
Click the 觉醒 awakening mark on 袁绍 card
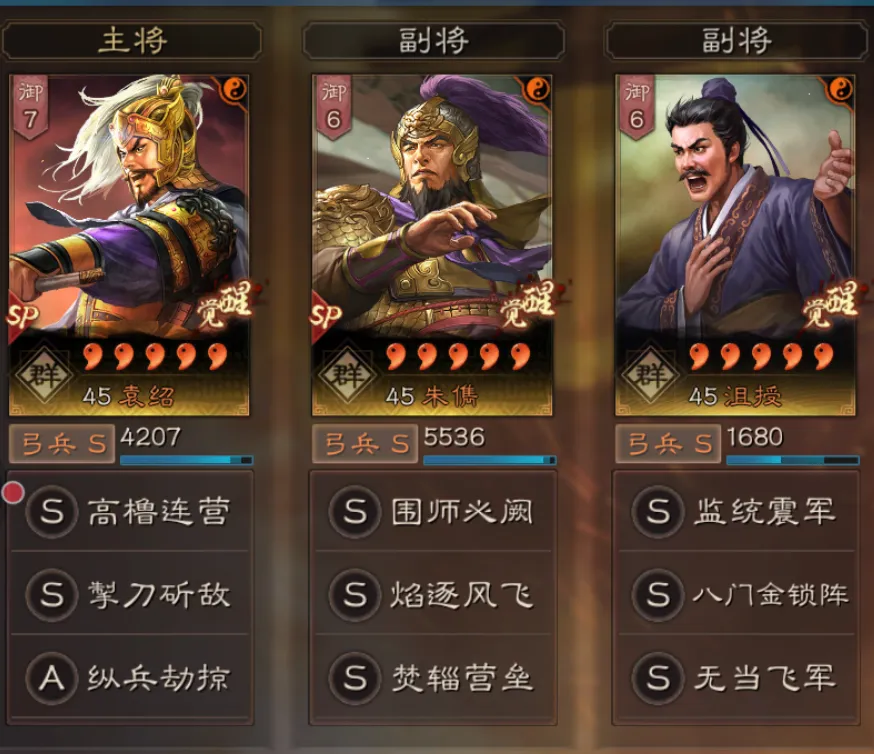tap(225, 304)
